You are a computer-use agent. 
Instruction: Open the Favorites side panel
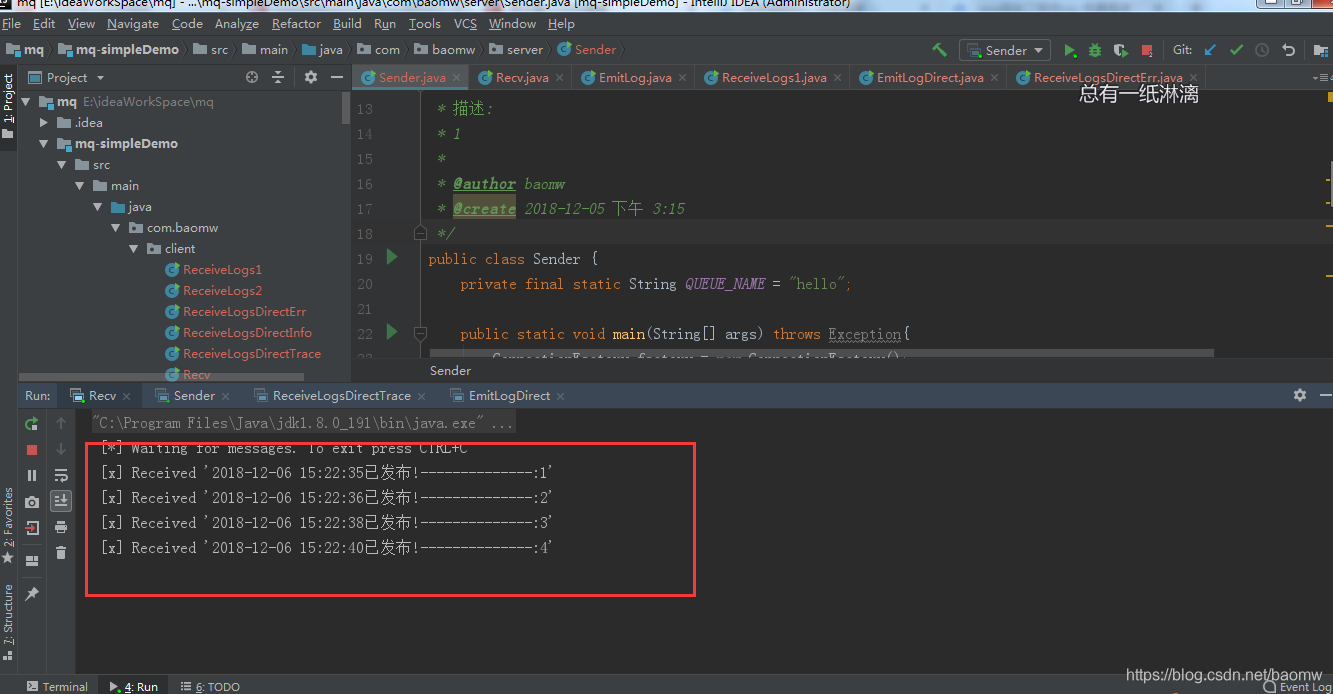click(8, 525)
